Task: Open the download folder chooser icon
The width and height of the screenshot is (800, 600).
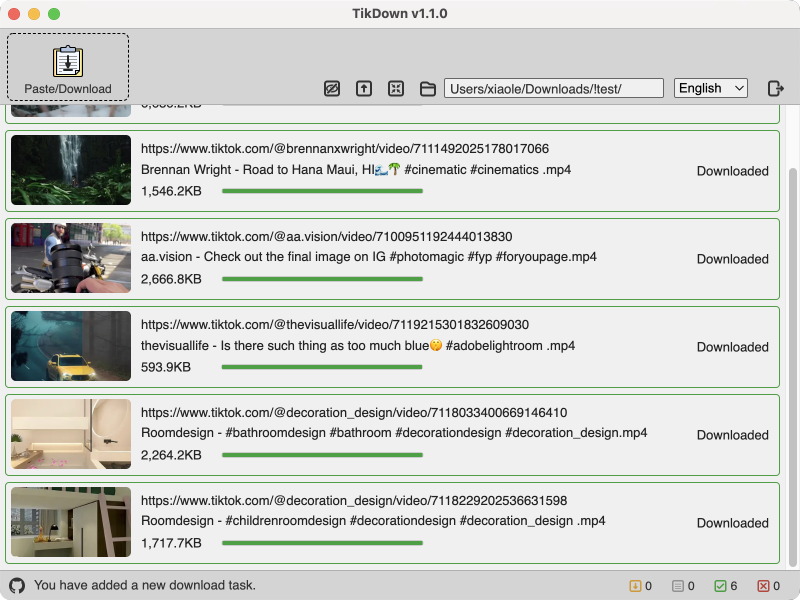Action: coord(428,89)
